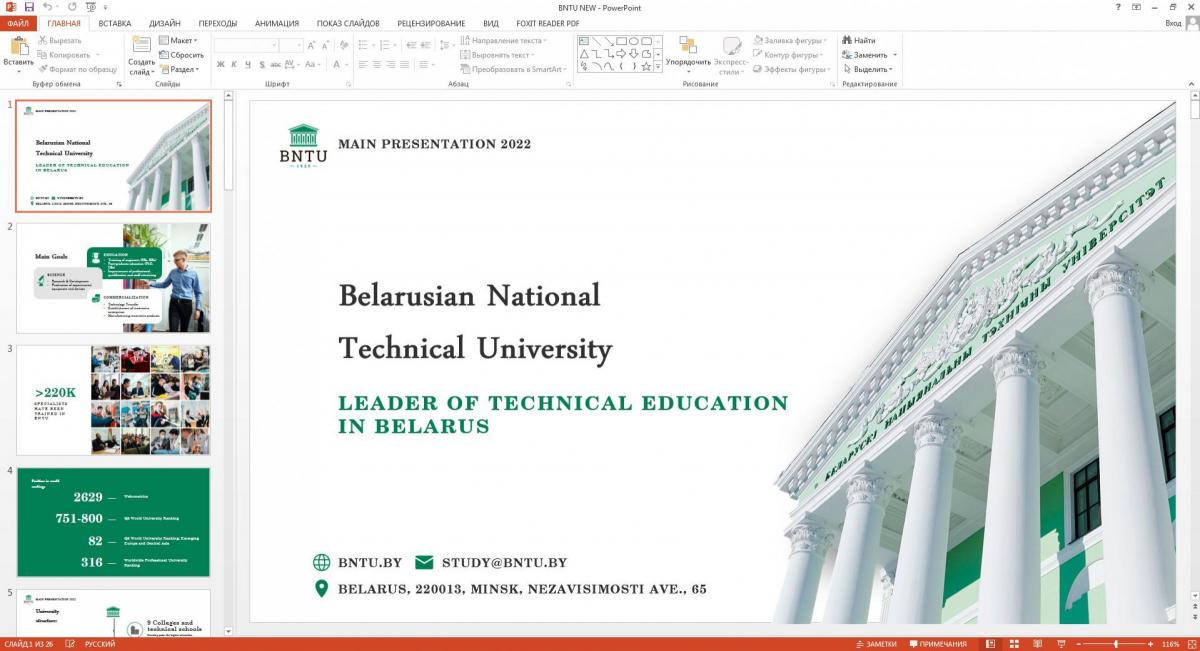The image size is (1200, 651).
Task: Redo the action in Quick Access toolbar
Action: coord(72,7)
